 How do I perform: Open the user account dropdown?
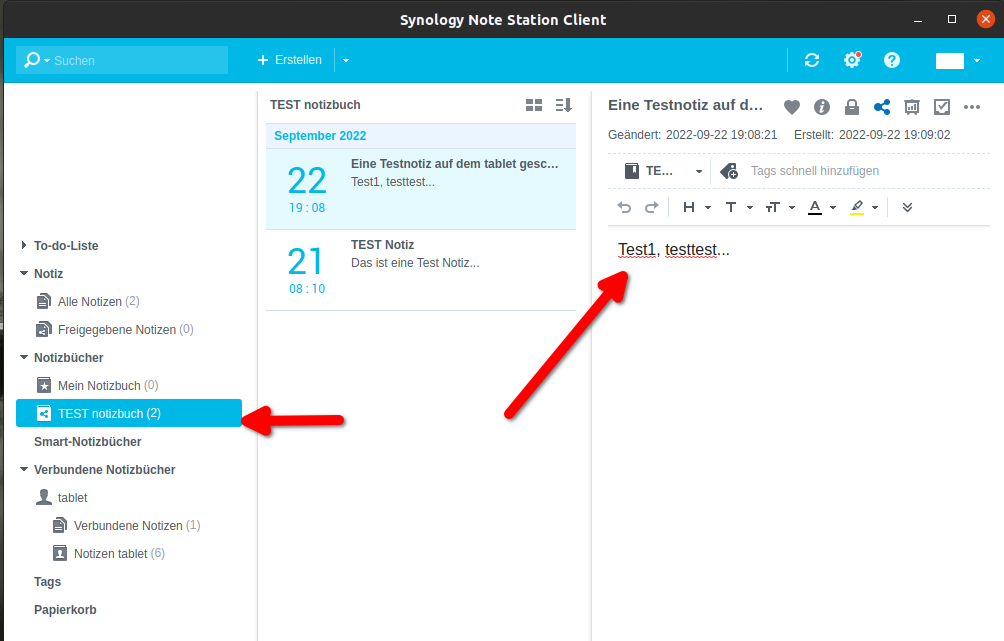click(x=976, y=61)
